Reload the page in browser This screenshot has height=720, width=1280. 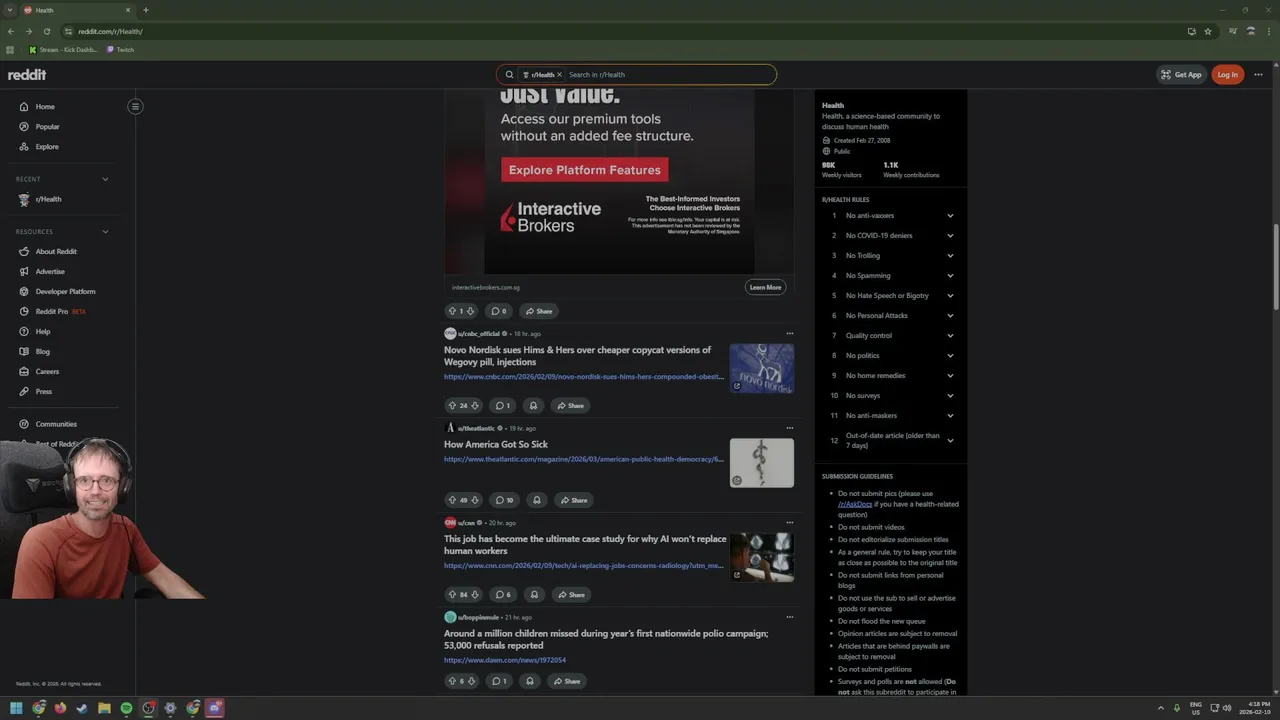point(46,31)
